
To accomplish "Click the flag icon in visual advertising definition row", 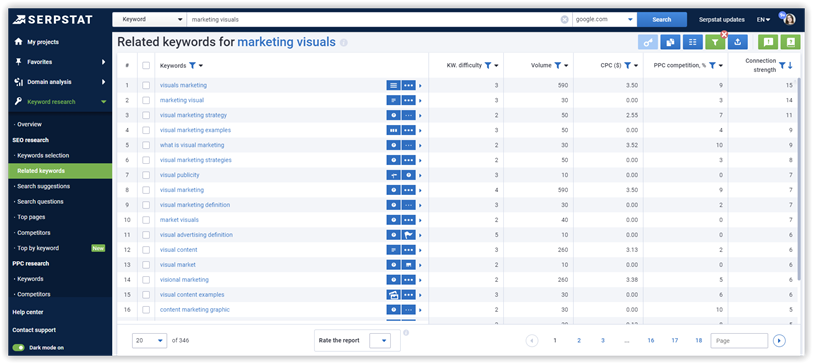I will pyautogui.click(x=409, y=235).
